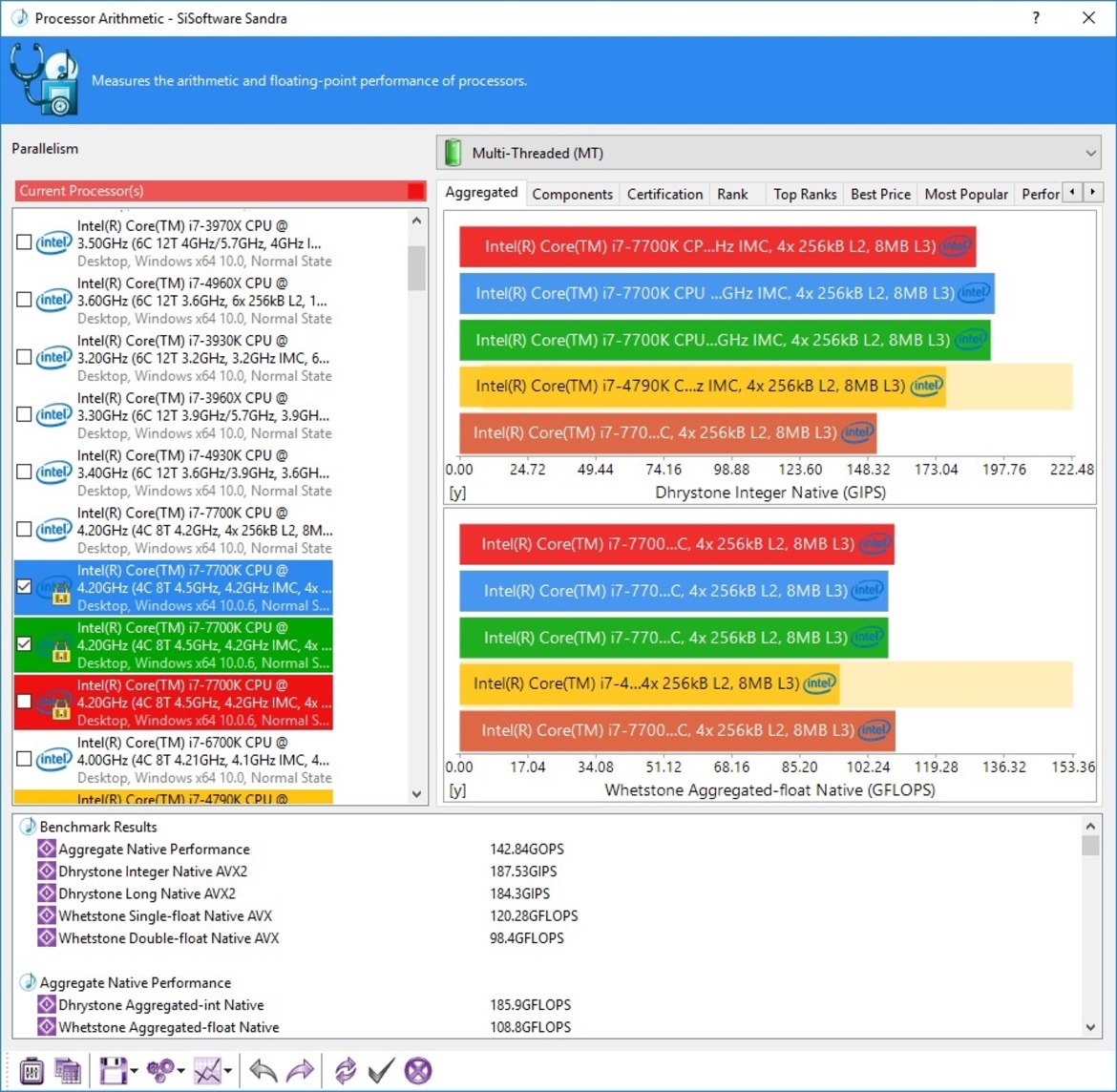Image resolution: width=1117 pixels, height=1092 pixels.
Task: Go back with the left curved arrow
Action: 263,1071
